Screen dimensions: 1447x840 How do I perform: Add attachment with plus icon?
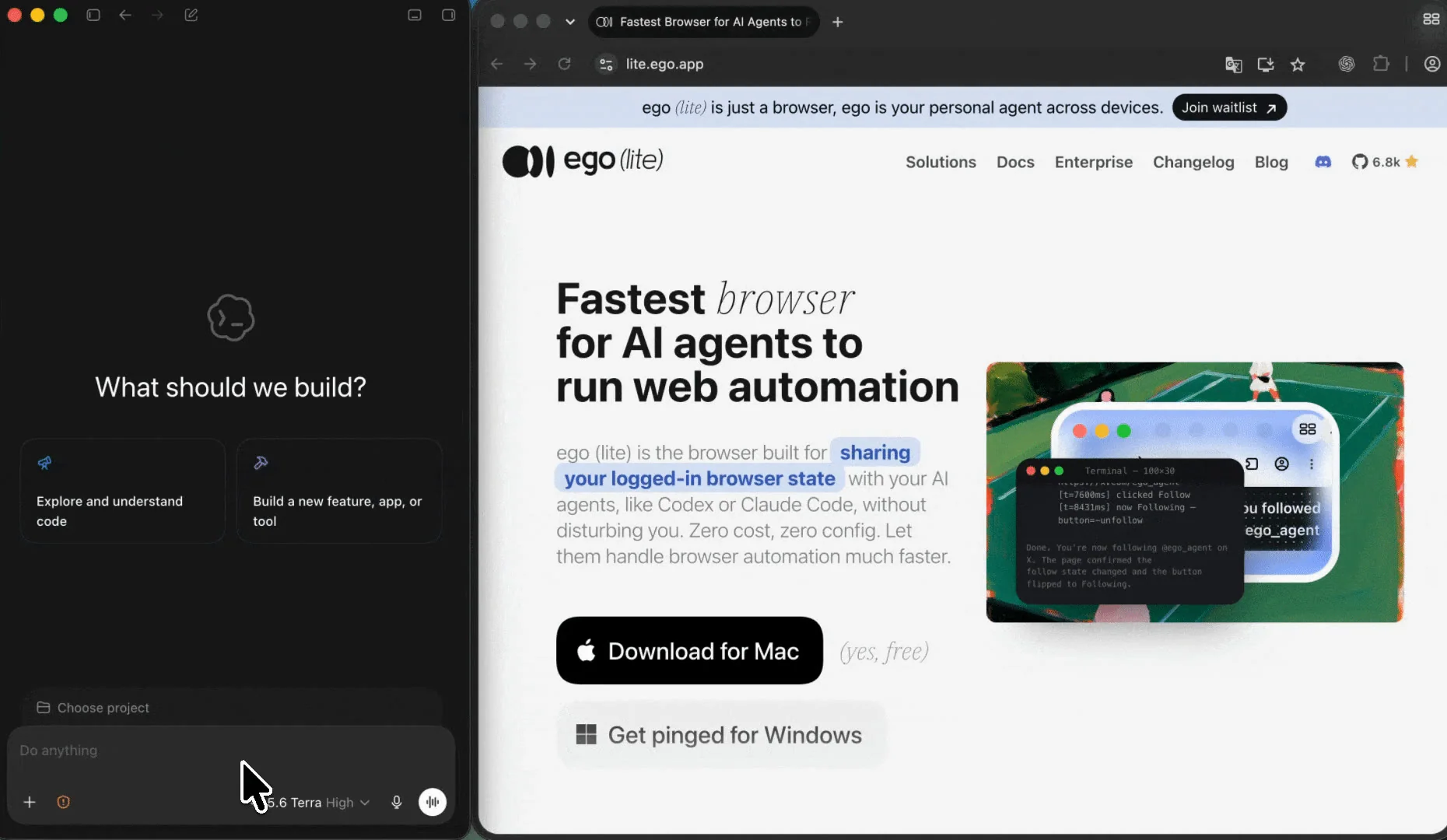(30, 802)
